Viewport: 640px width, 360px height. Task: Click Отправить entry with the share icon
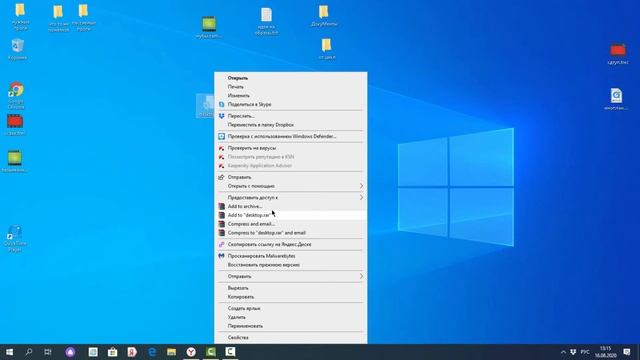[x=291, y=177]
